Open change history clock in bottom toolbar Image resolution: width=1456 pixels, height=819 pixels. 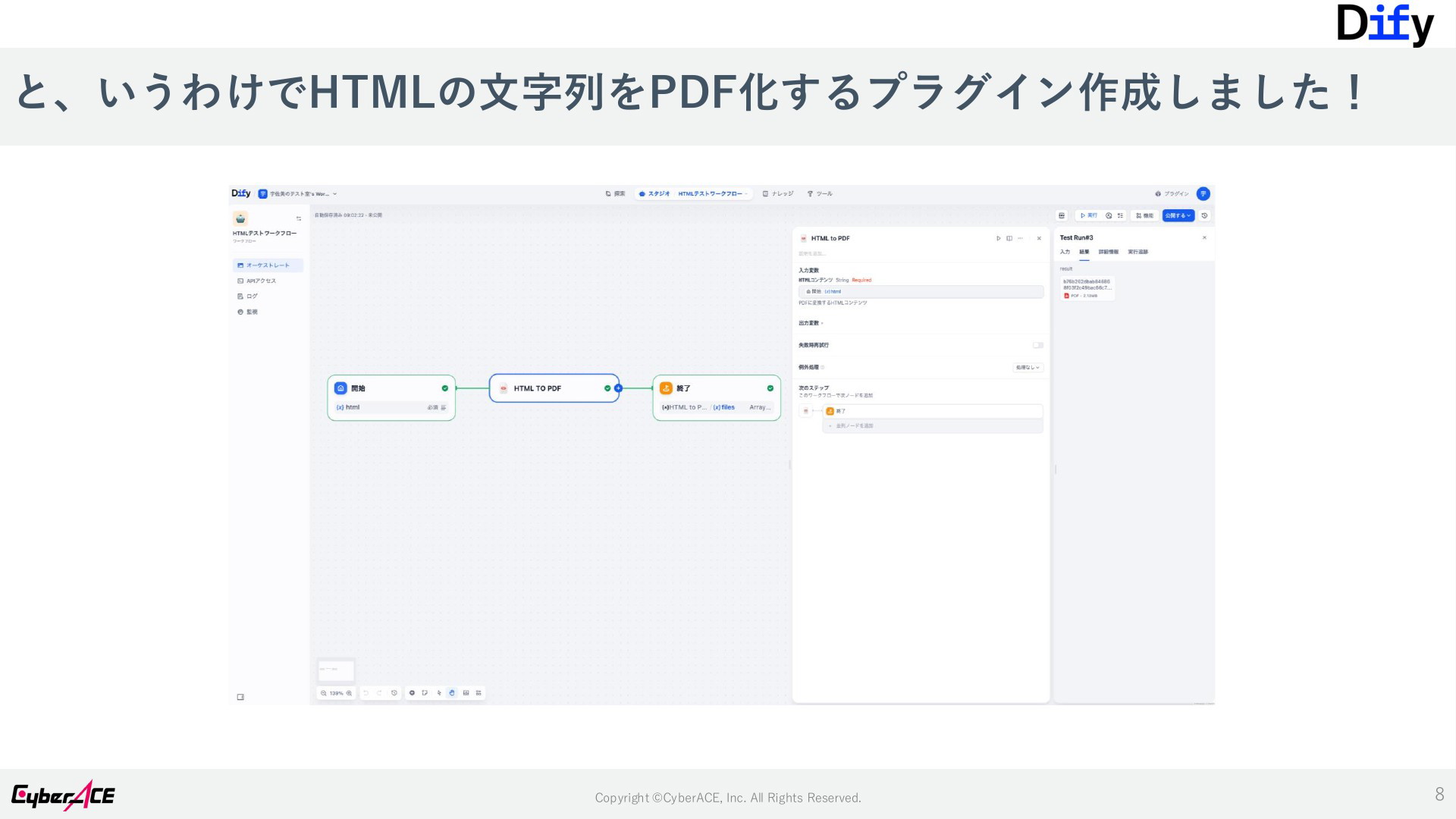394,693
